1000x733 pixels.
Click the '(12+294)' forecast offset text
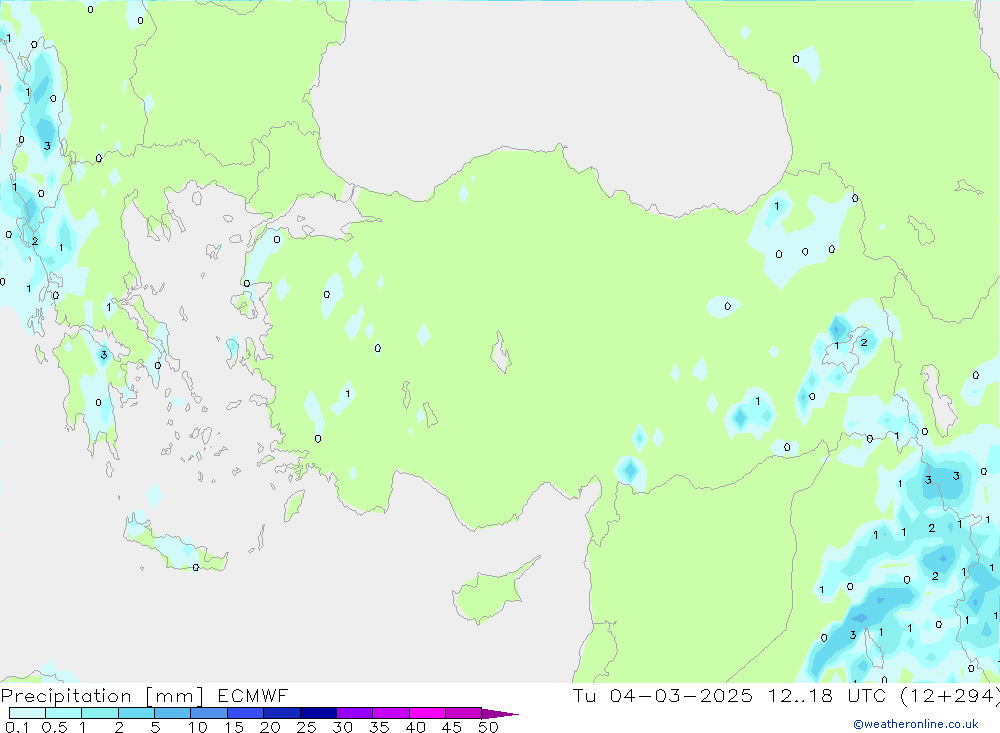pos(950,696)
